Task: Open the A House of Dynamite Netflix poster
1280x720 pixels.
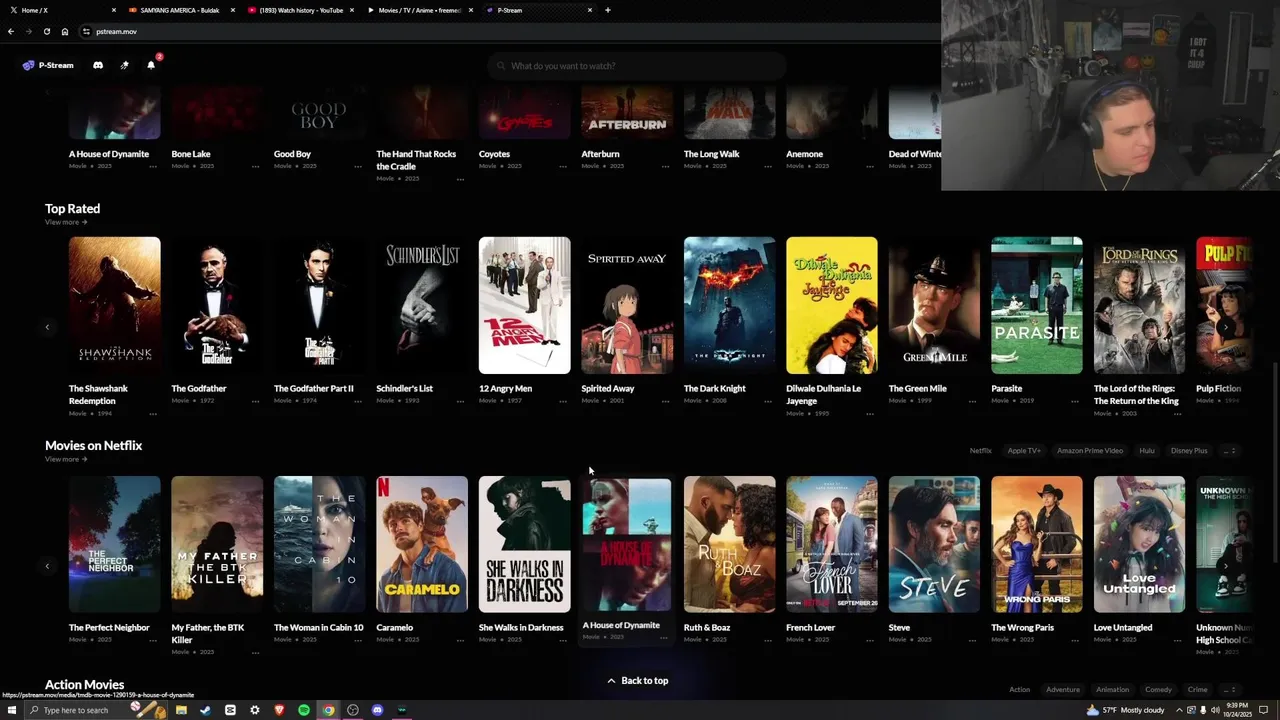Action: tap(627, 544)
